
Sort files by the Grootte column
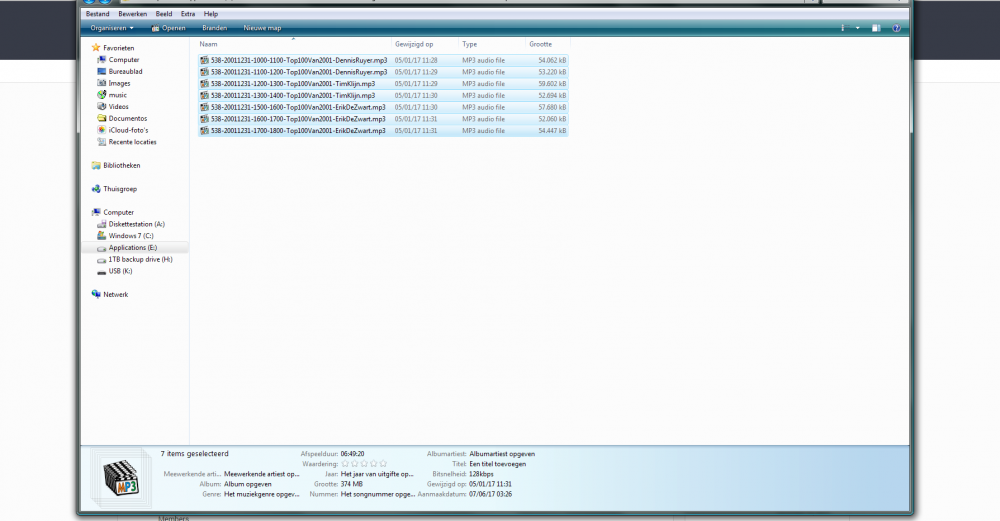[541, 45]
